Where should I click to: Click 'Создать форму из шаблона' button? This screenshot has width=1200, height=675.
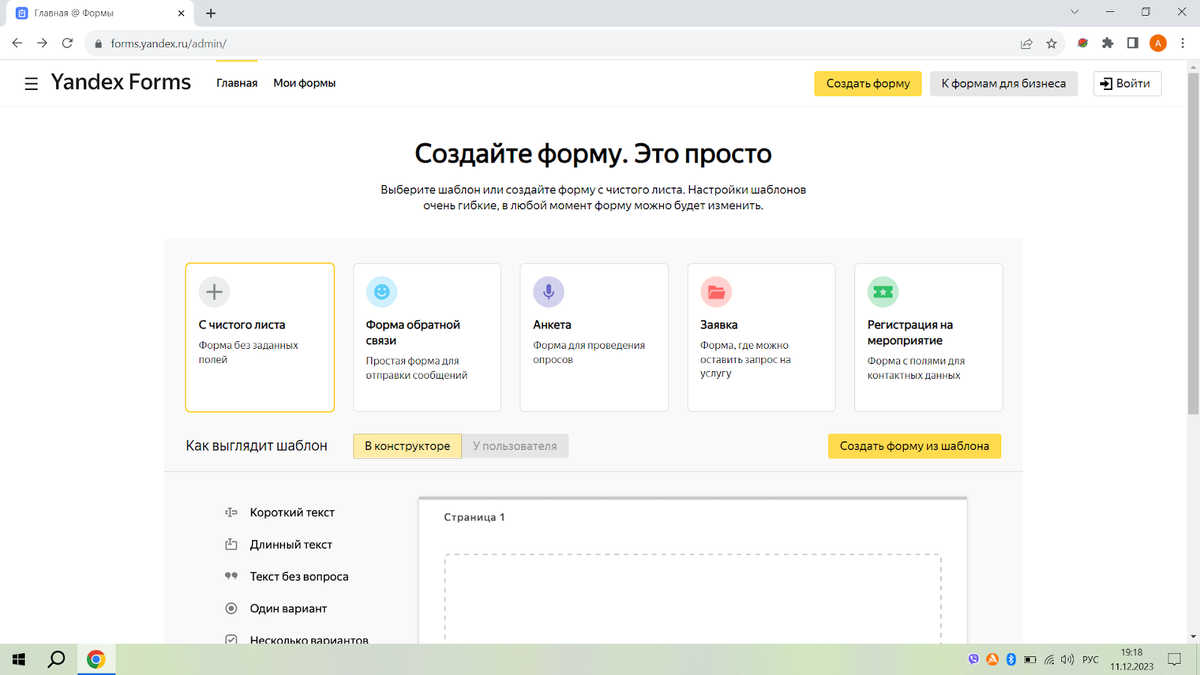(x=915, y=446)
